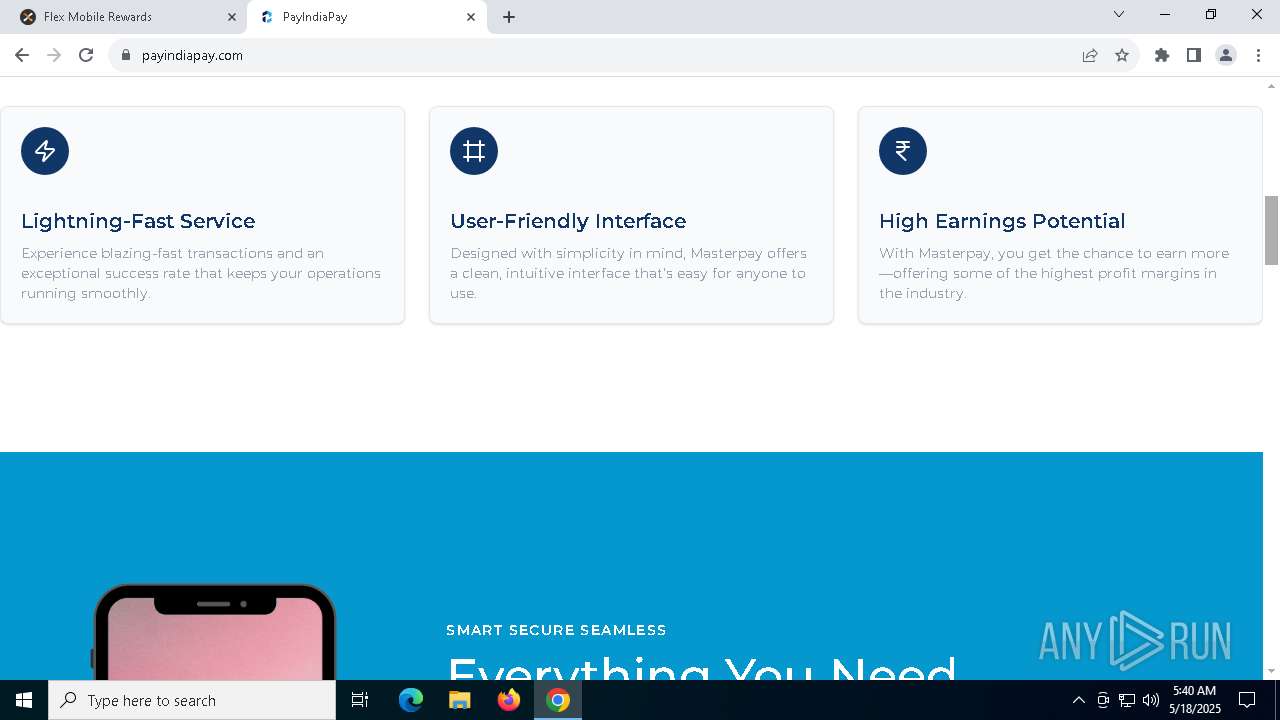Open File Explorer from the taskbar

coord(460,700)
